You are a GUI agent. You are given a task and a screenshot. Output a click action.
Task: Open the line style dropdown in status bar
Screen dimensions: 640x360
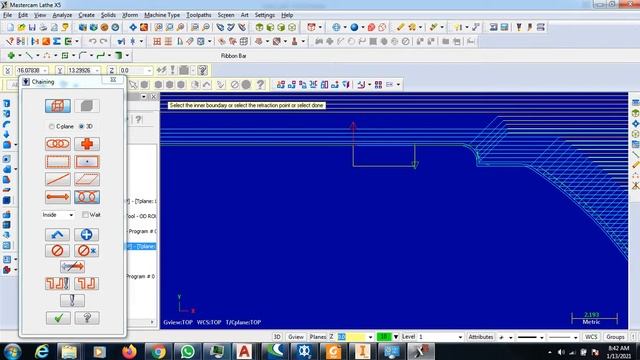click(541, 337)
